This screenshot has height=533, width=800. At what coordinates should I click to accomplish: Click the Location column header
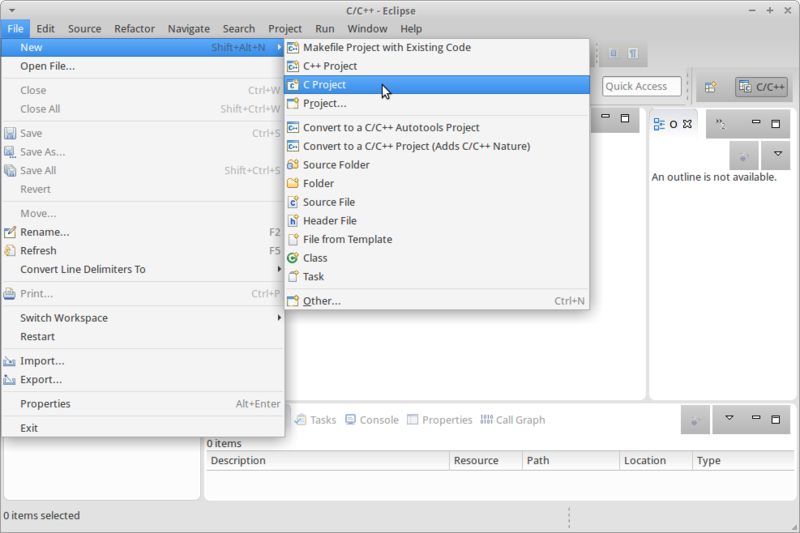tap(656, 461)
